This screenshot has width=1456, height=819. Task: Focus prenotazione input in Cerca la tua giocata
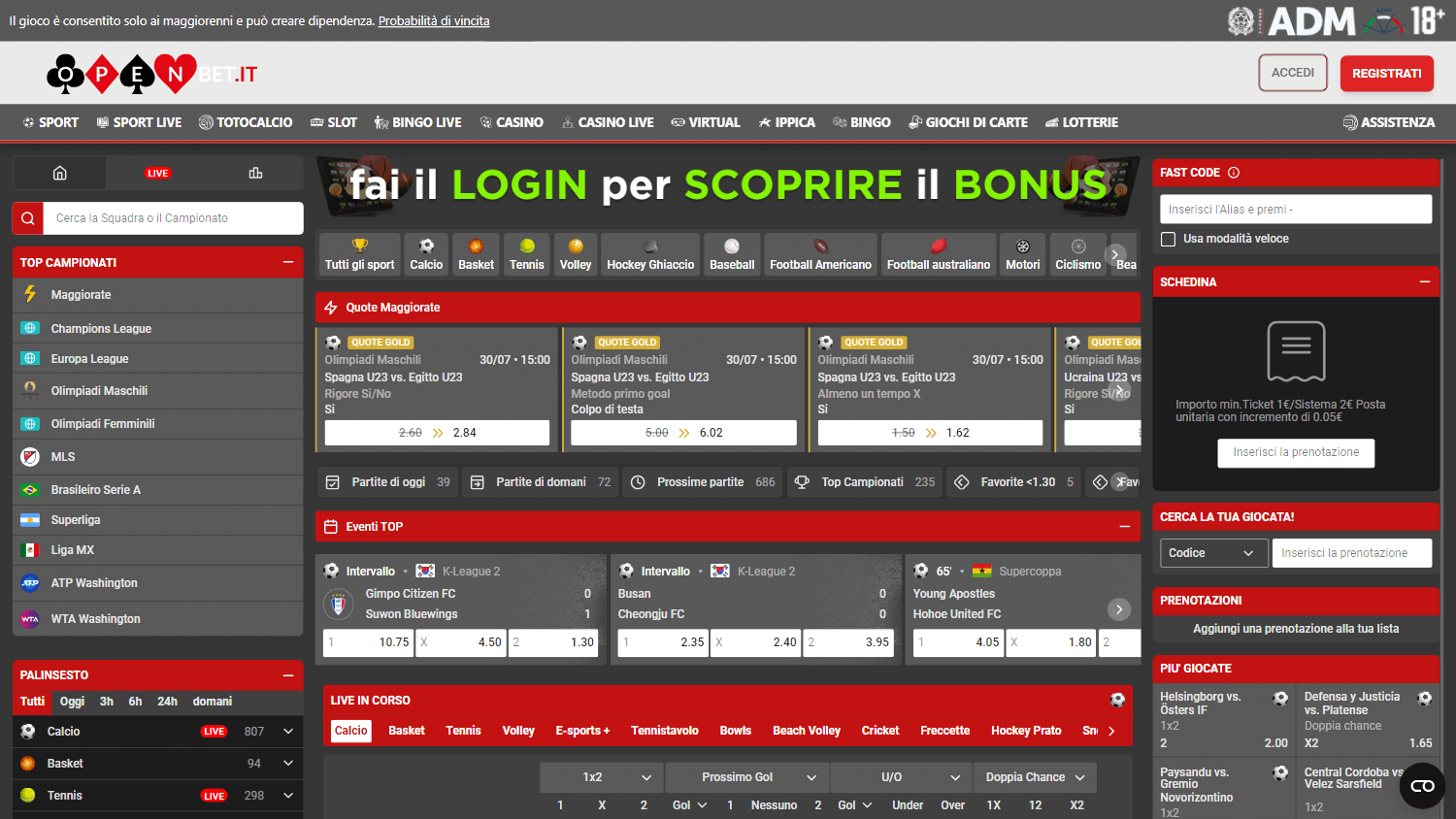point(1352,553)
